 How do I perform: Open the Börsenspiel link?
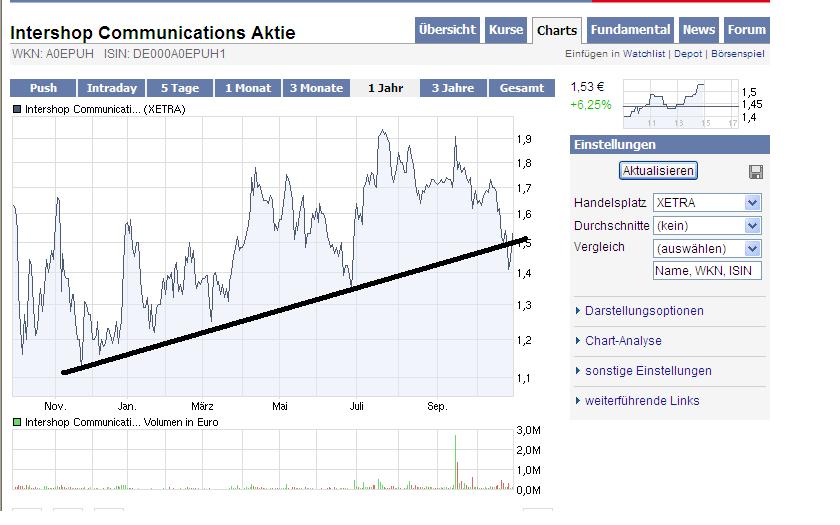point(738,53)
